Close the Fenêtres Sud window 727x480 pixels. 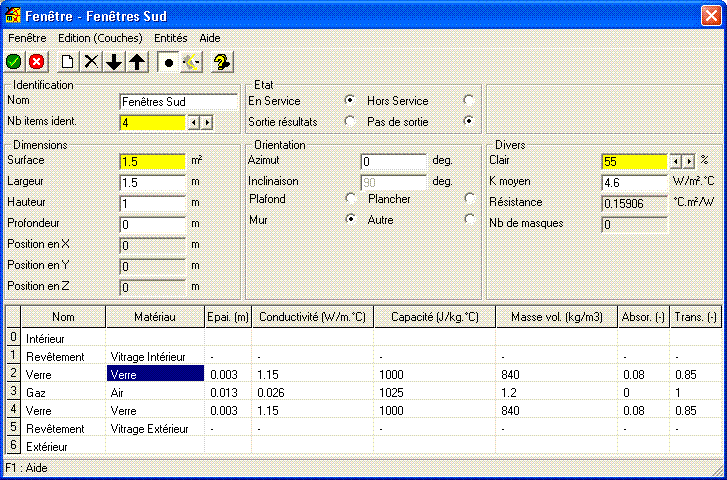(711, 16)
